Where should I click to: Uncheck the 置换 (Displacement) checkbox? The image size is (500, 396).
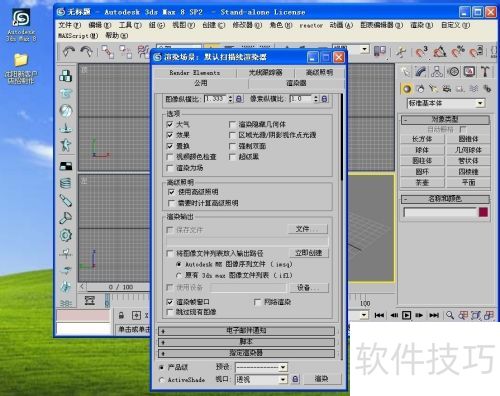pyautogui.click(x=170, y=146)
